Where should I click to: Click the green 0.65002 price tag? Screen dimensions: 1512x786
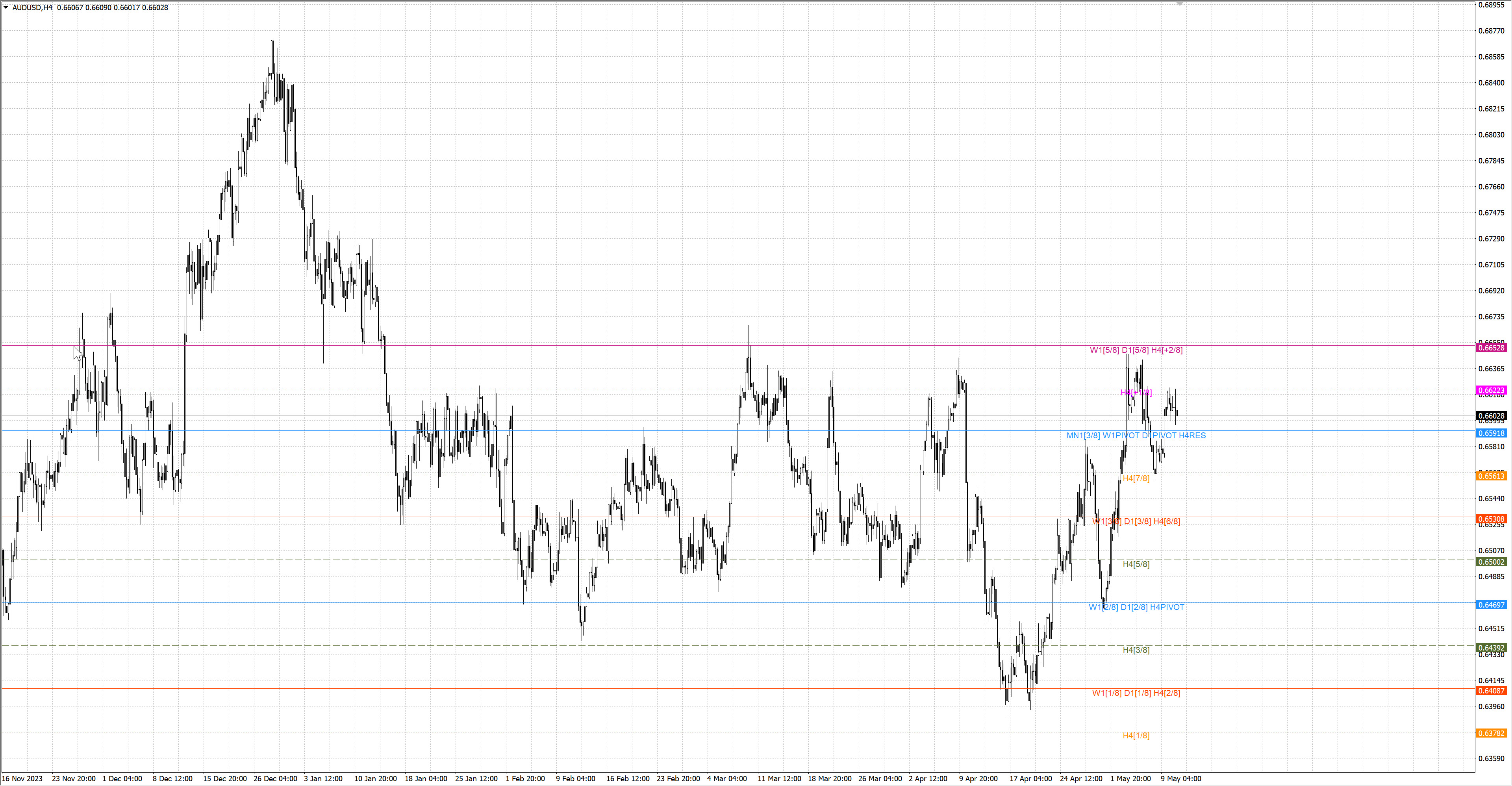tap(1491, 562)
